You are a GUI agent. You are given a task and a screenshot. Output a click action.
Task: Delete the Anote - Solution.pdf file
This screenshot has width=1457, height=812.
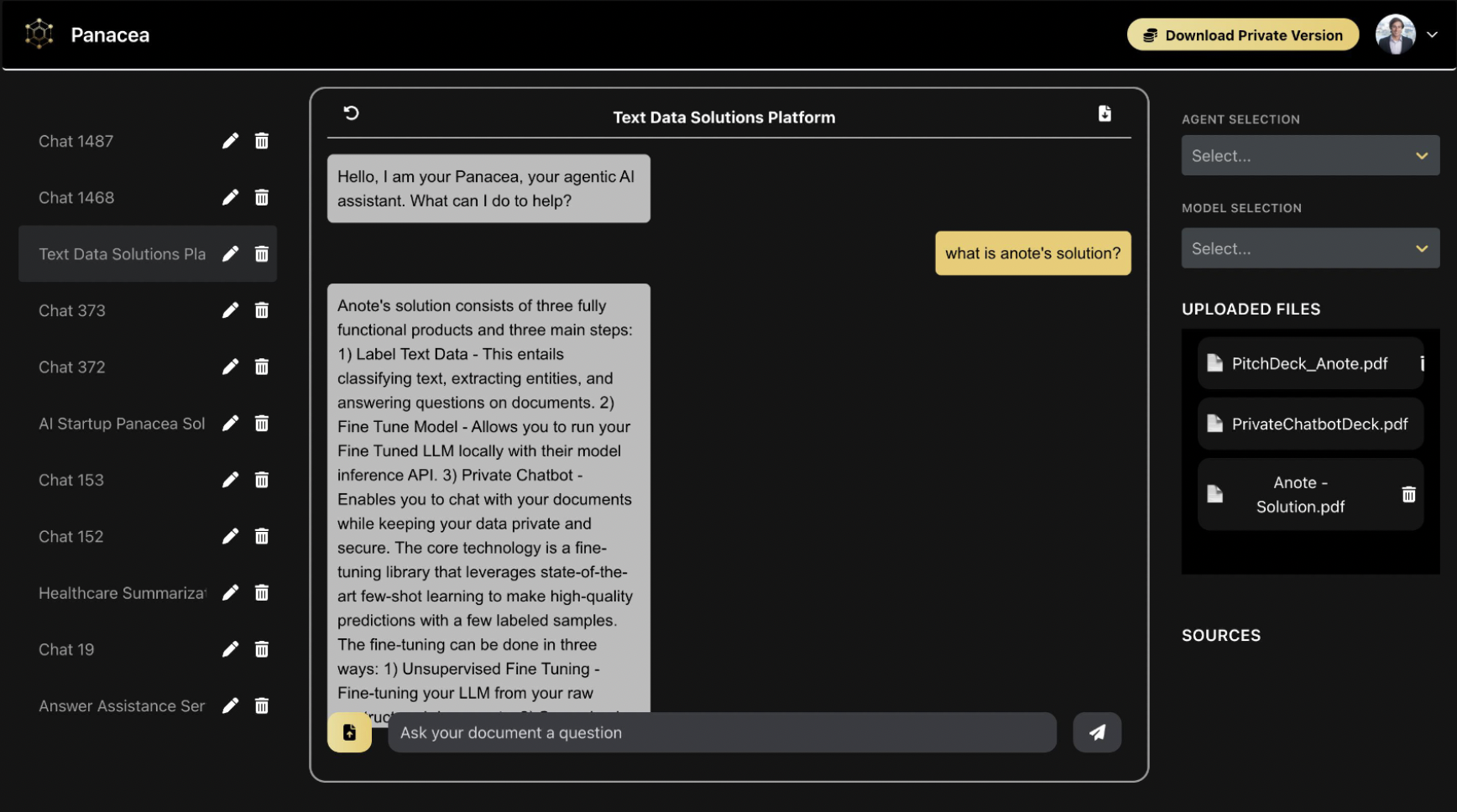[1408, 494]
